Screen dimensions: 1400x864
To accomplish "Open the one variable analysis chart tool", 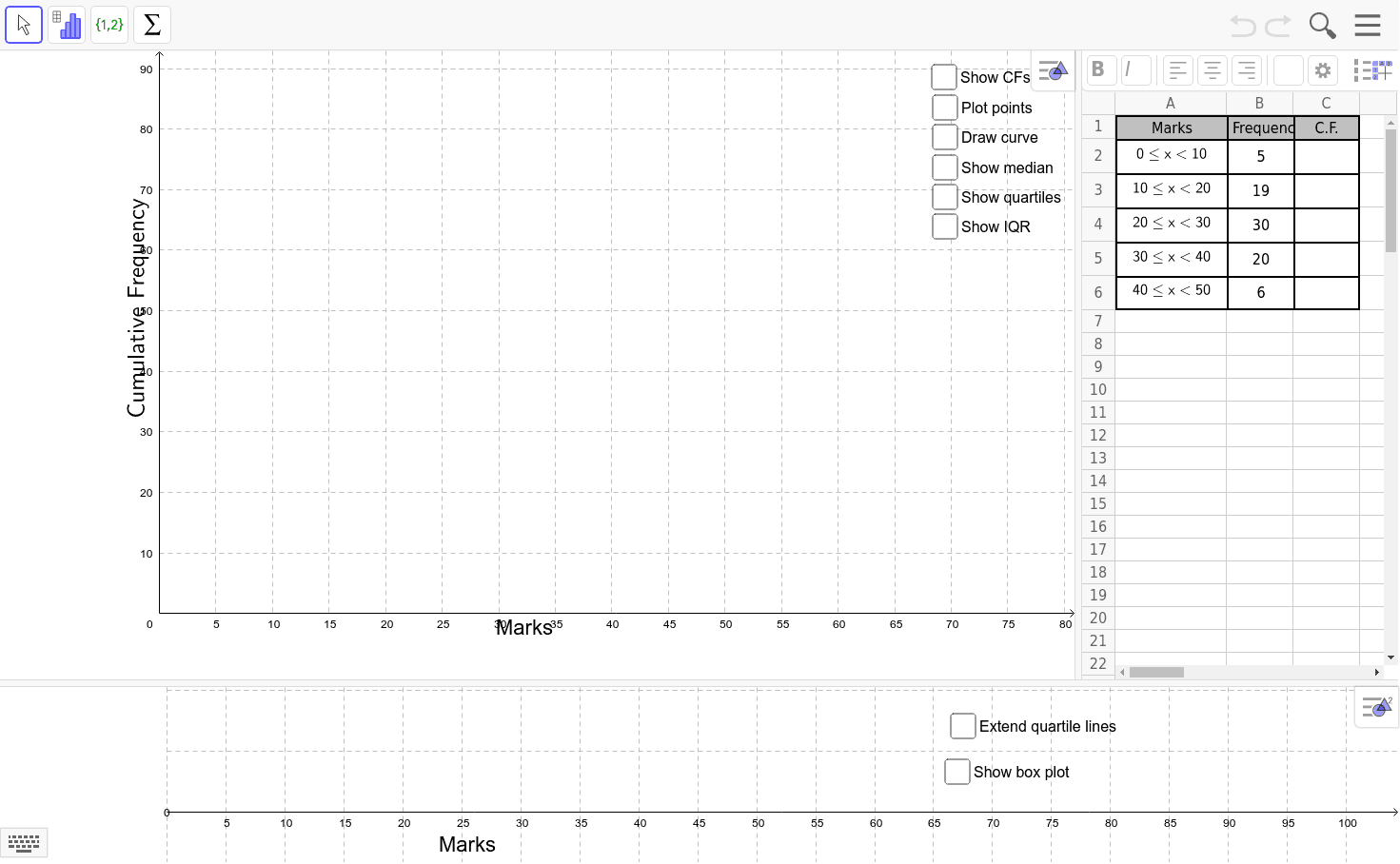I will (x=67, y=25).
